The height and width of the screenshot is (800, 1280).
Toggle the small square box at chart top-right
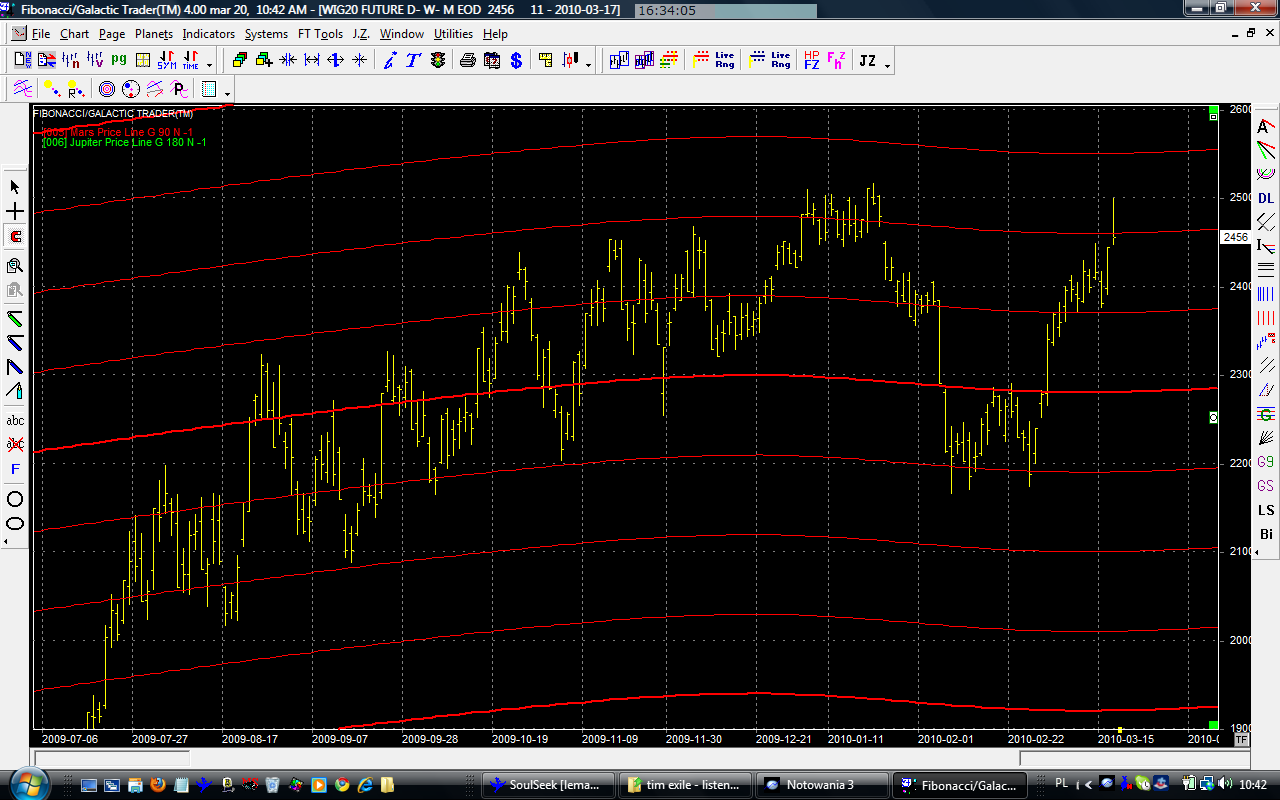point(1213,117)
